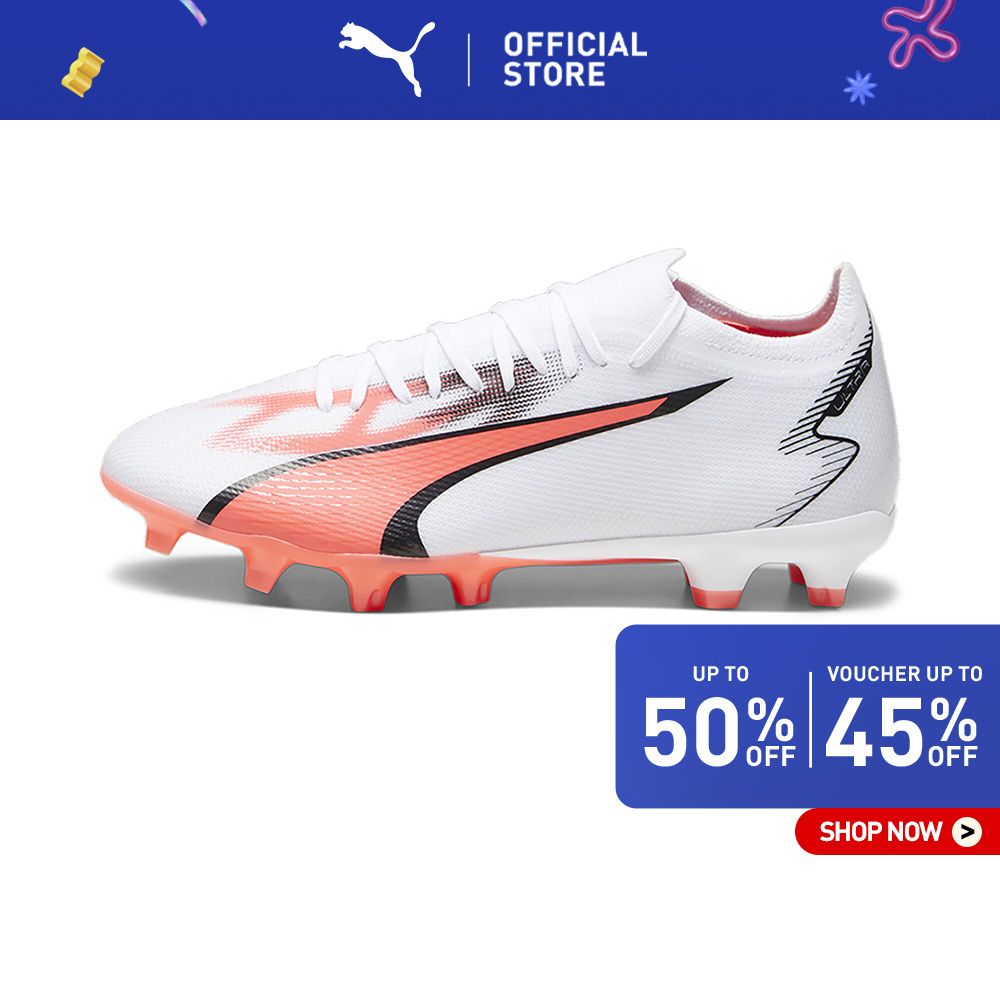This screenshot has width=1000, height=1000.
Task: Click the OFFICIAL STORE text
Action: click(x=575, y=59)
